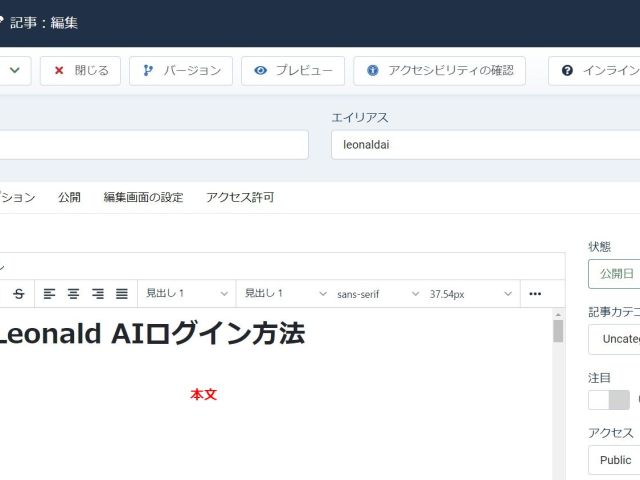Open アクセシビリティの確認 accessibility check
Image resolution: width=640 pixels, height=480 pixels.
[439, 71]
